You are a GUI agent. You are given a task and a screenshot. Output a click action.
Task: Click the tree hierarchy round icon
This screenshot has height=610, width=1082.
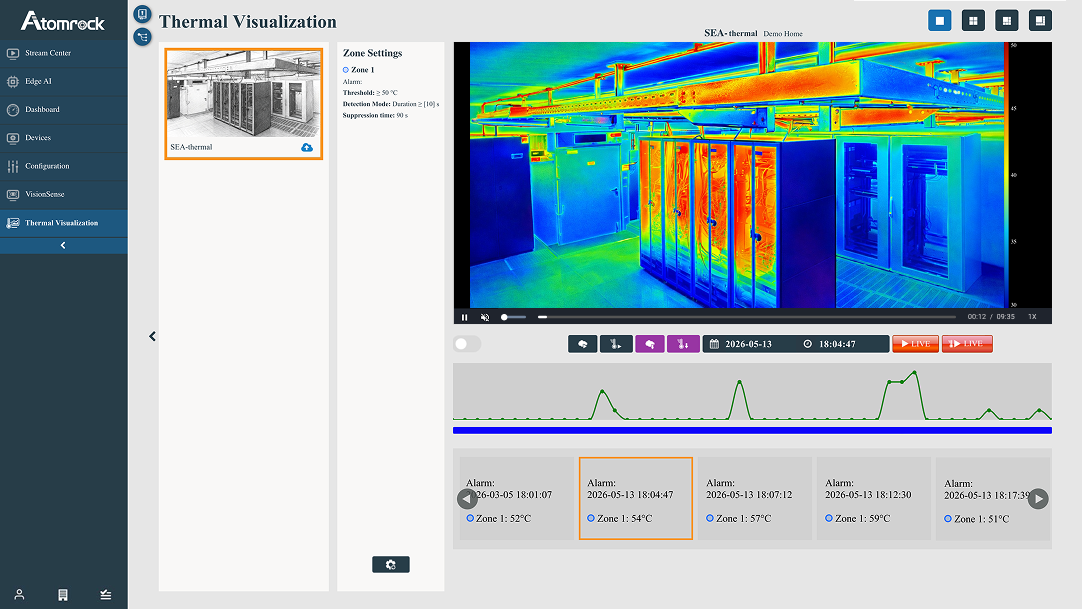pos(142,37)
